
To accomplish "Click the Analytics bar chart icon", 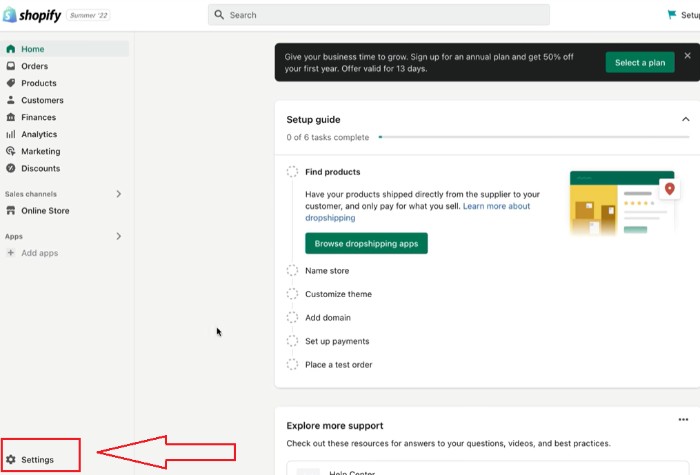I will pyautogui.click(x=11, y=134).
